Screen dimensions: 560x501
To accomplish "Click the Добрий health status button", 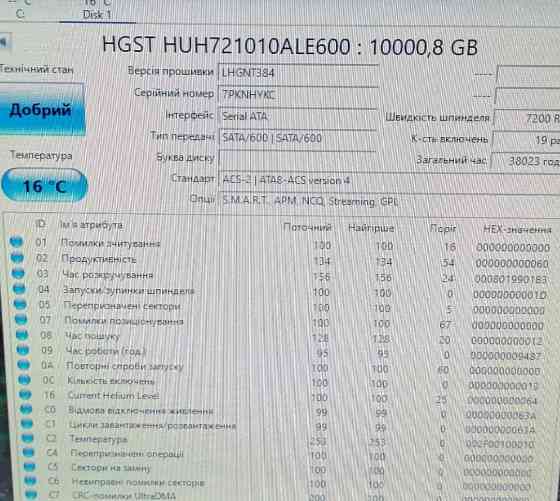I will coord(42,110).
